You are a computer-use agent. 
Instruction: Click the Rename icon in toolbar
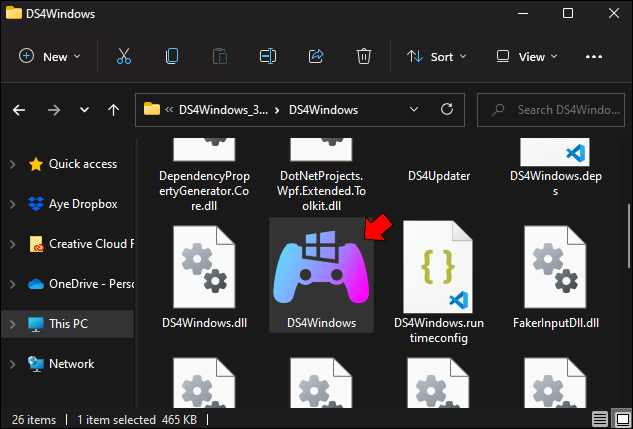pyautogui.click(x=268, y=56)
